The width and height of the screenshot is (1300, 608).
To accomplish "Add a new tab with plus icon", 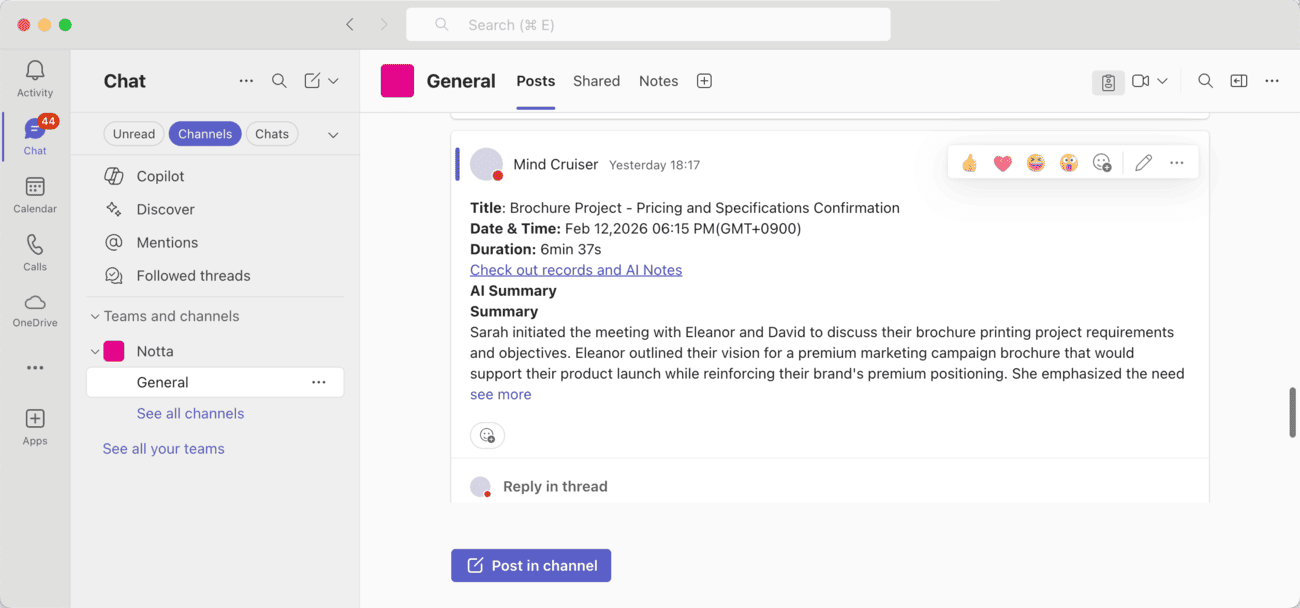I will [x=704, y=81].
